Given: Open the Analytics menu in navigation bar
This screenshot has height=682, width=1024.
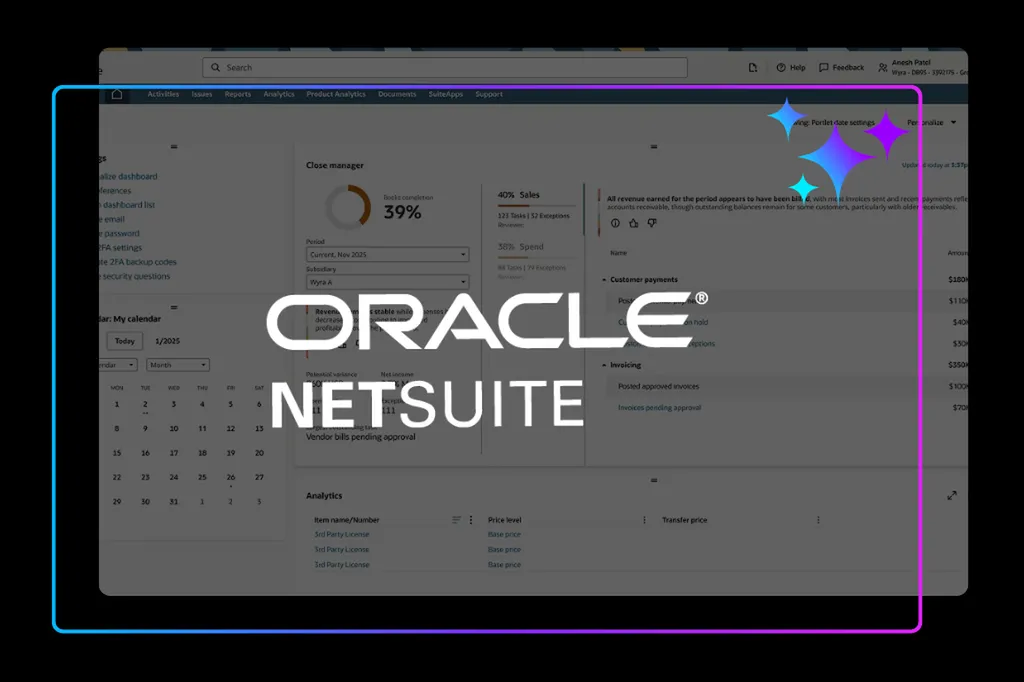Looking at the screenshot, I should point(279,94).
